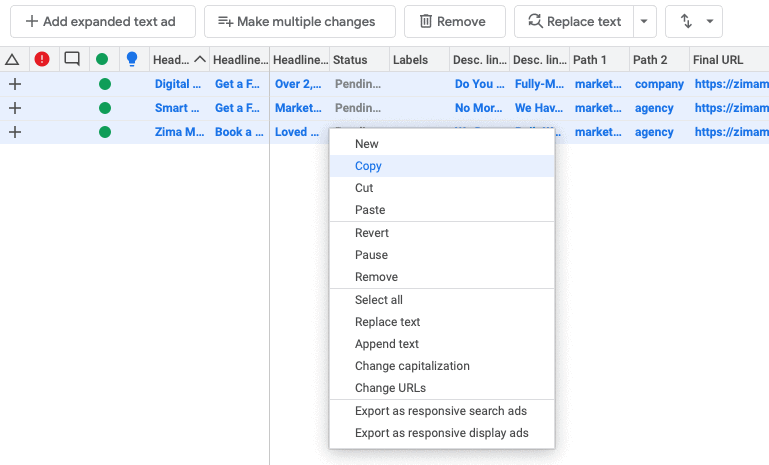The width and height of the screenshot is (769, 465).
Task: Click plus icon on Digital ad row
Action: point(14,84)
